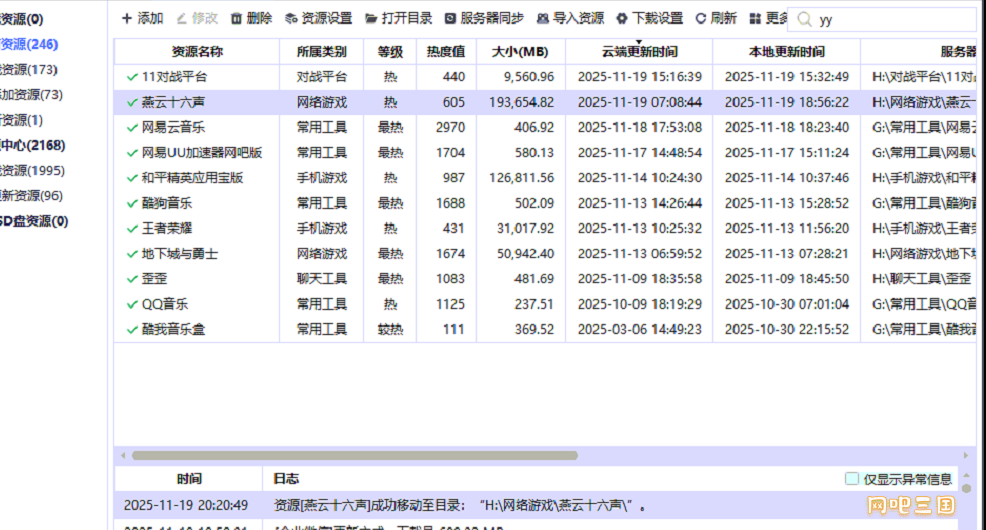986x530 pixels.
Task: Sort by 所属类别 column header
Action: (321, 52)
